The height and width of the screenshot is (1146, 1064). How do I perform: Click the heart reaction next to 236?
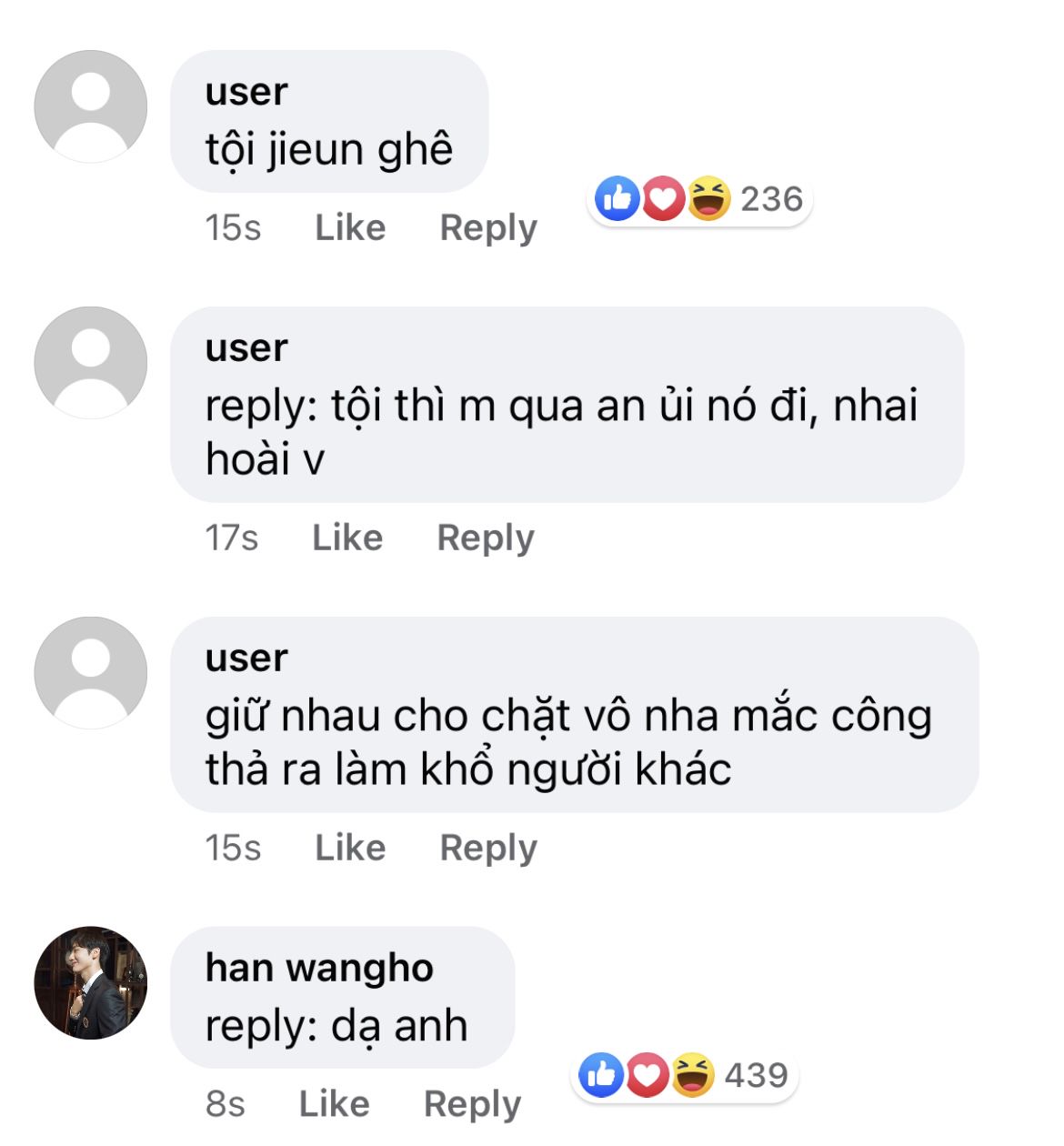pos(664,198)
